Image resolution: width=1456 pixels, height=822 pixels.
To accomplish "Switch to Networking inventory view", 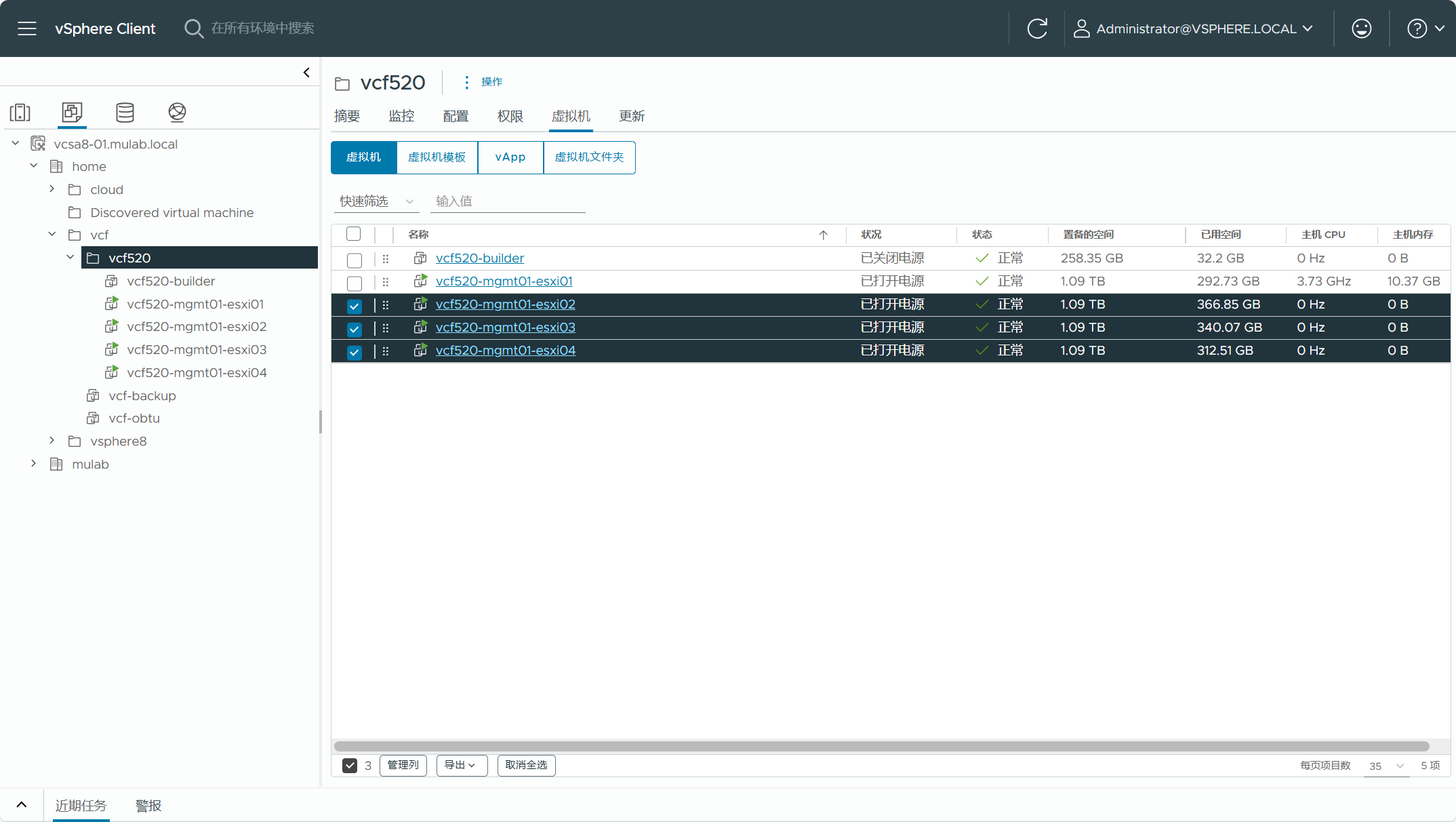I will click(177, 112).
